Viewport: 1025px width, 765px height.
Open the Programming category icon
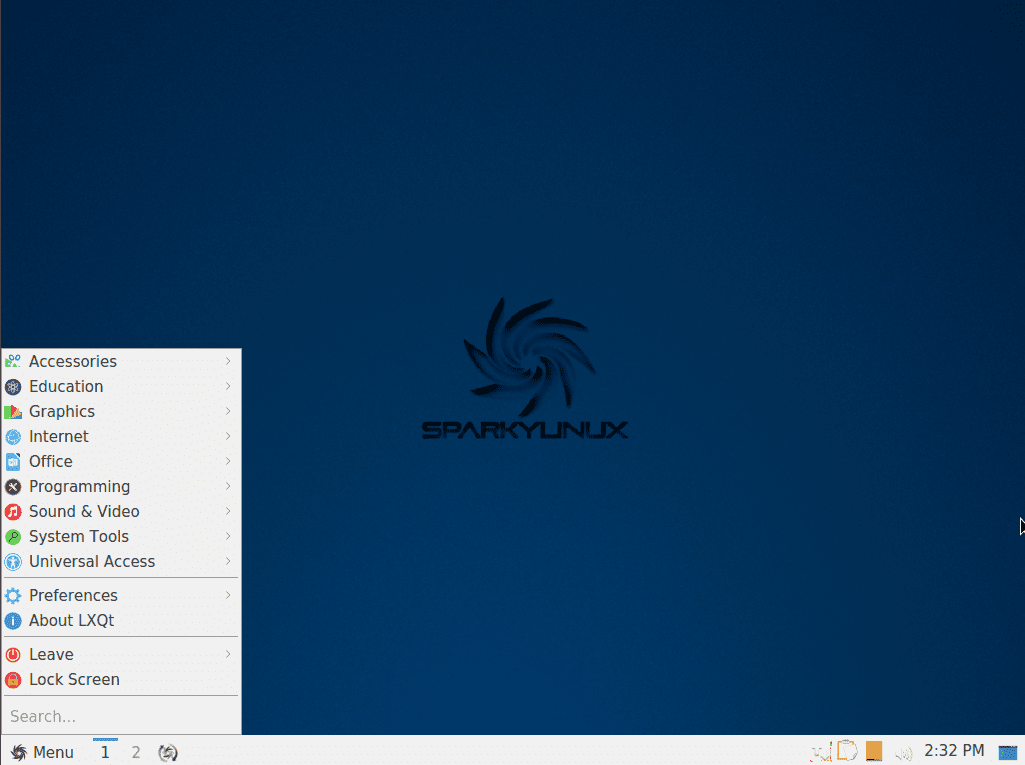coord(13,486)
